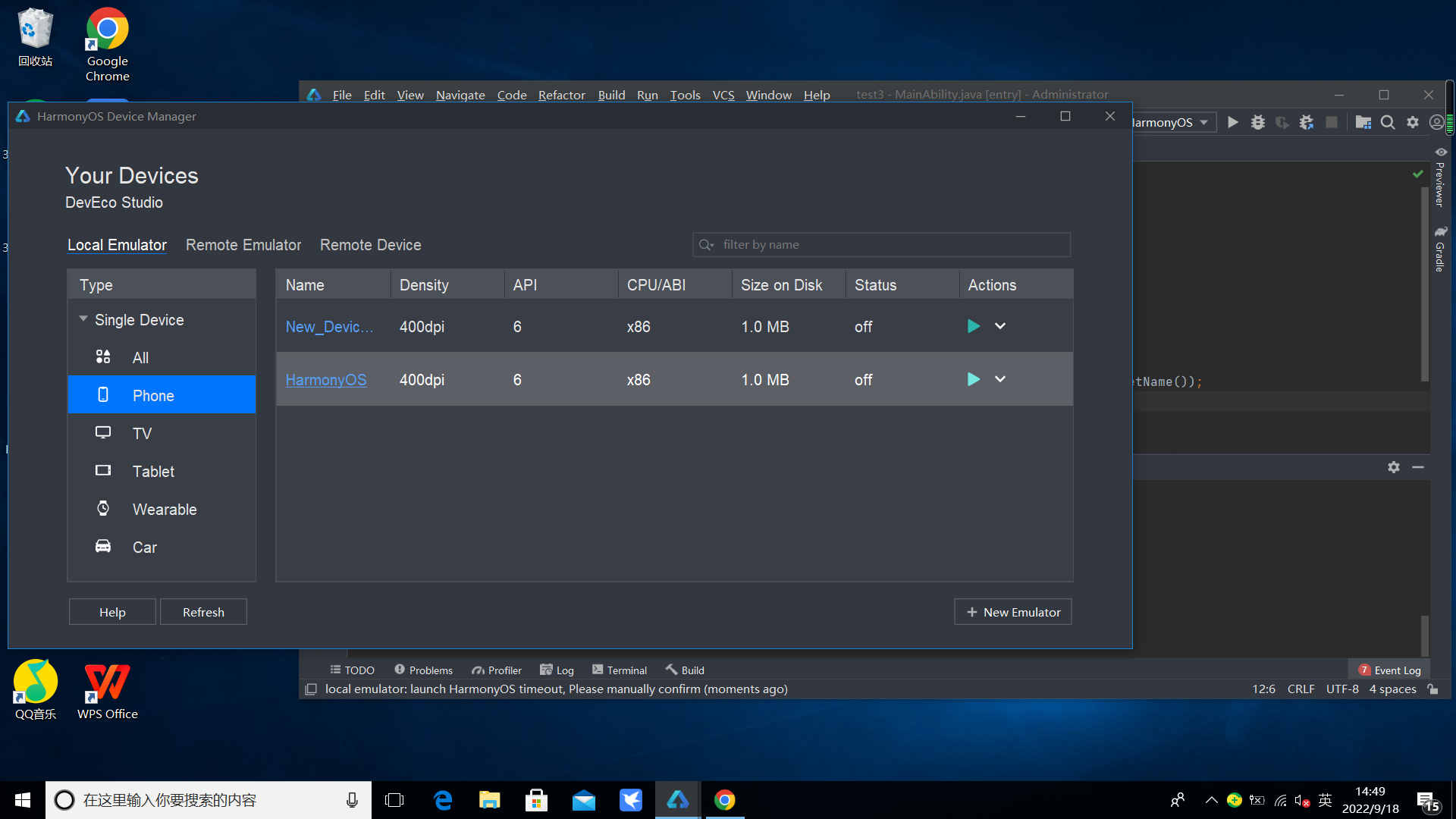Screen dimensions: 1456x819
Task: Open the Profiler tool window
Action: tap(497, 670)
